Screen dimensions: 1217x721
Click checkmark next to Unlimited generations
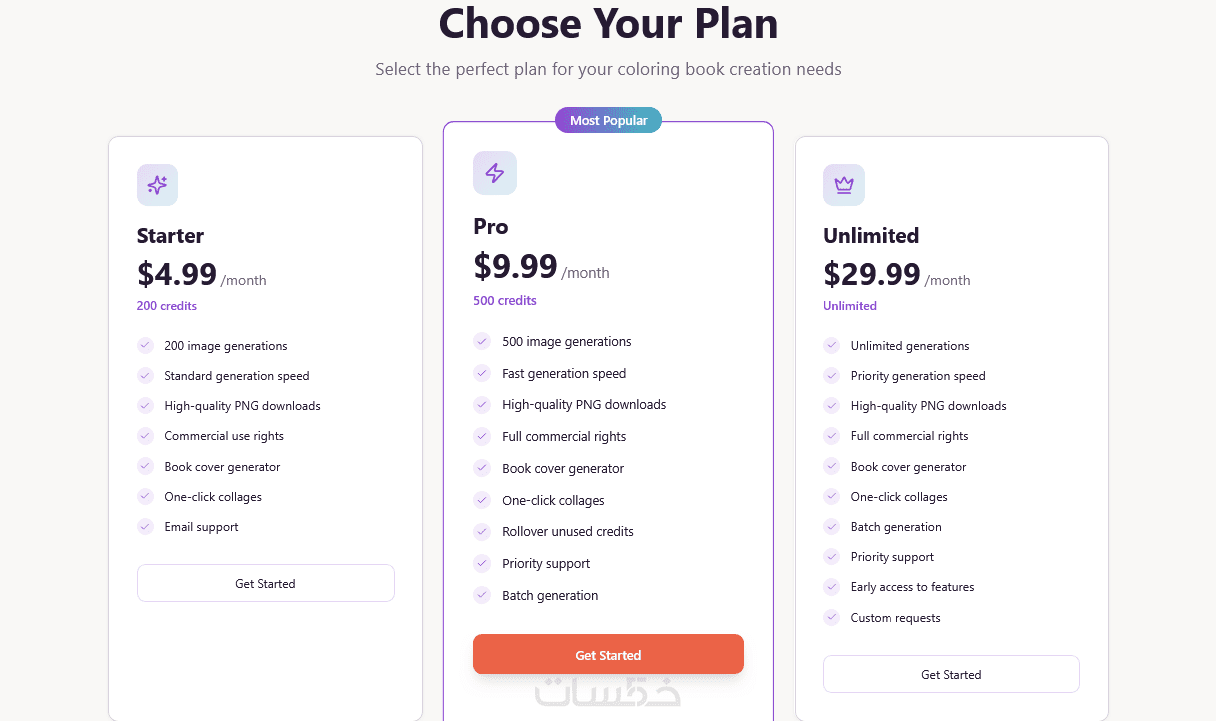(x=831, y=345)
